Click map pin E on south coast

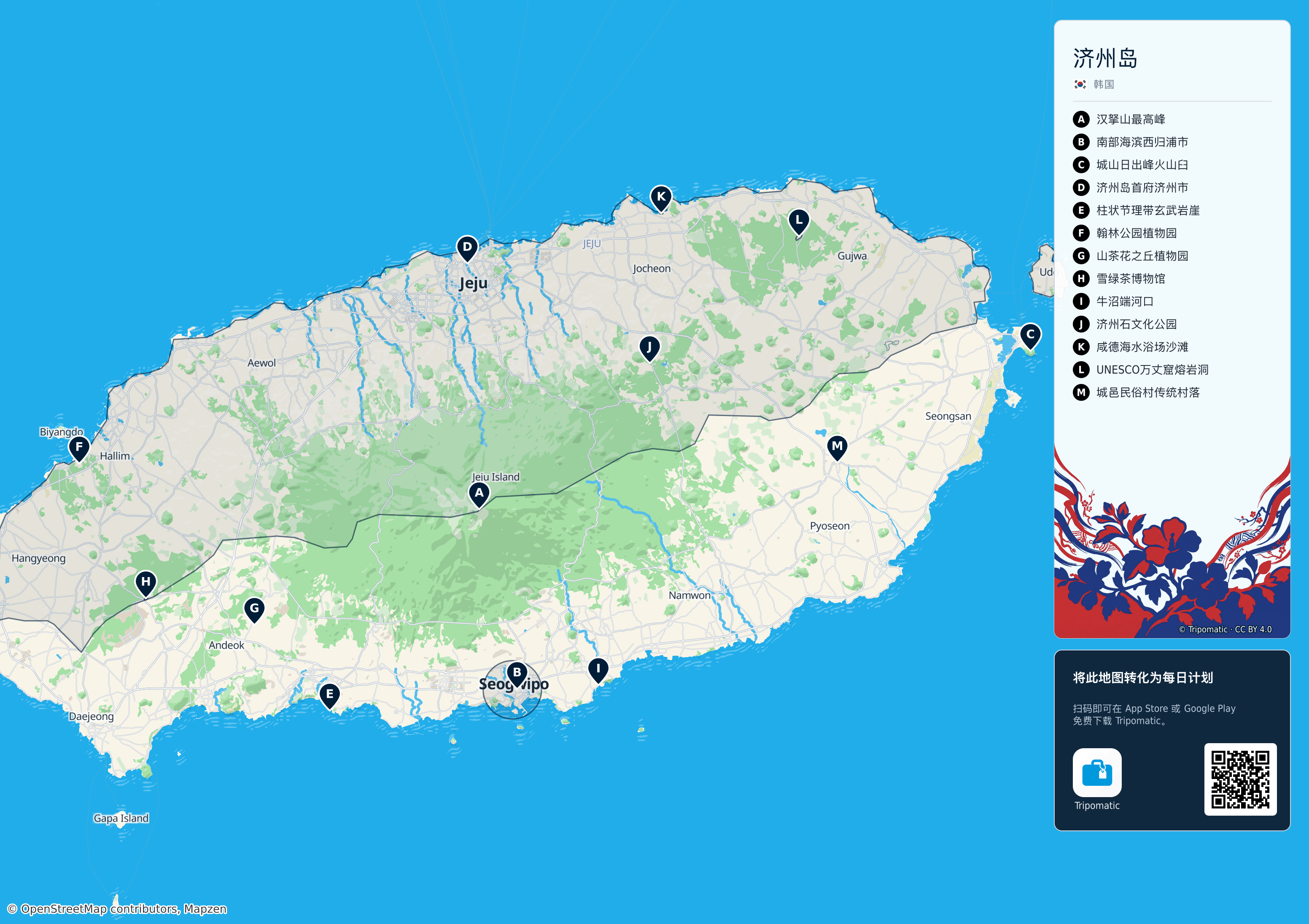click(x=329, y=696)
